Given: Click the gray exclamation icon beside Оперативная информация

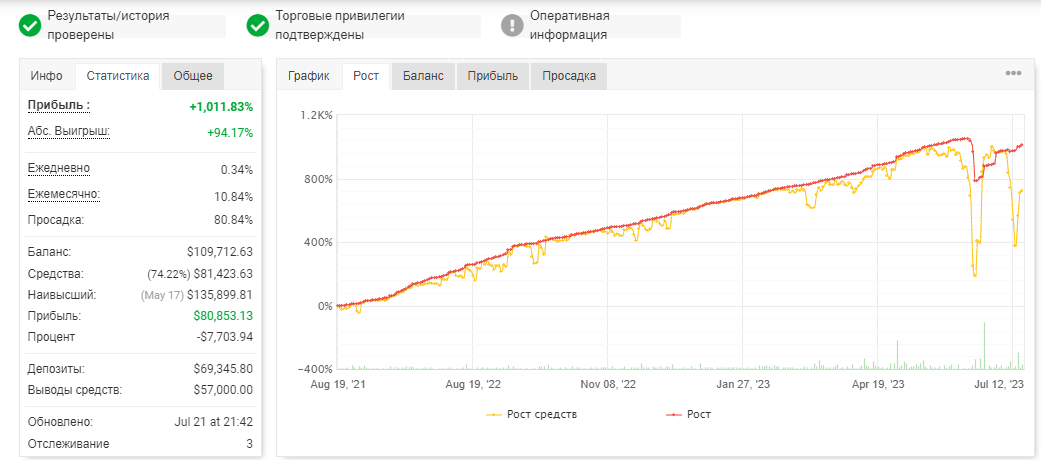Looking at the screenshot, I should (x=512, y=26).
